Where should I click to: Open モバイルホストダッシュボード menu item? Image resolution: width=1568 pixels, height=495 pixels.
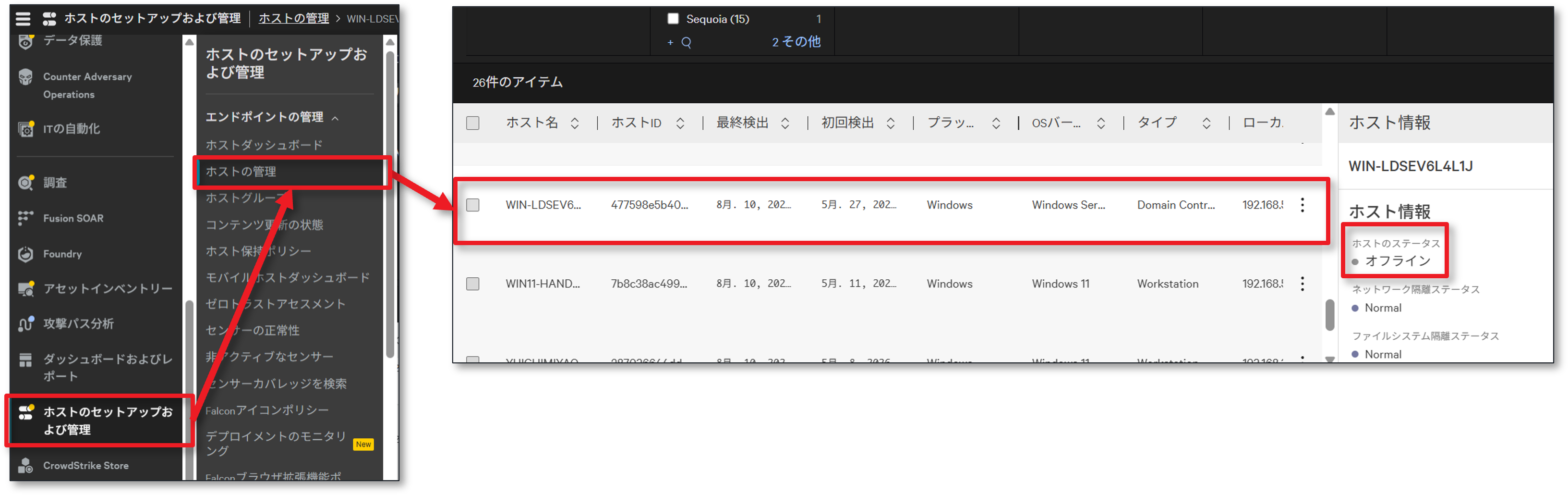click(288, 277)
